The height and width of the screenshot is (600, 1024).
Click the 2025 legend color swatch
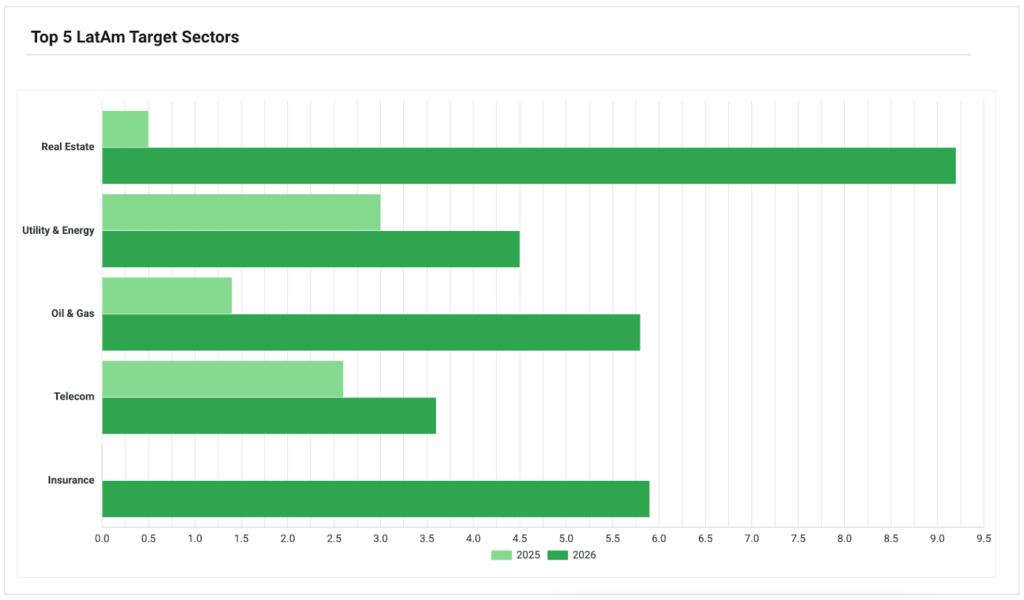click(x=502, y=555)
